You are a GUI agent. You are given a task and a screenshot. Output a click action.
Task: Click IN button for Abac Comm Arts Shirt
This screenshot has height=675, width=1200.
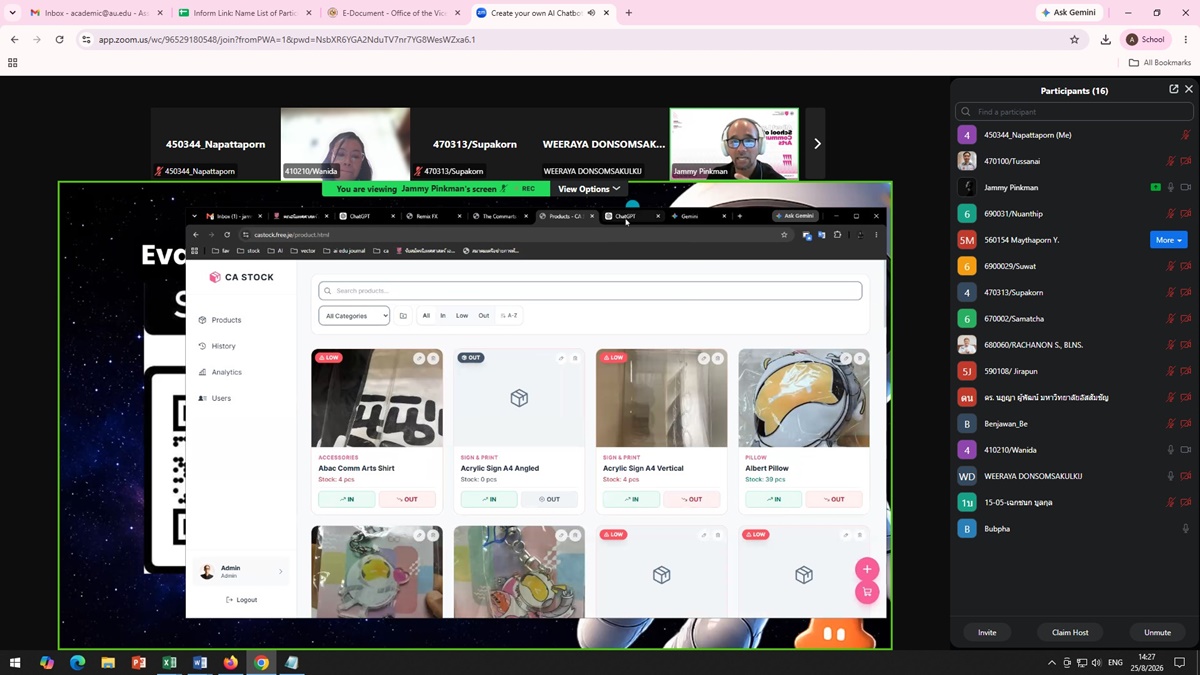[347, 499]
